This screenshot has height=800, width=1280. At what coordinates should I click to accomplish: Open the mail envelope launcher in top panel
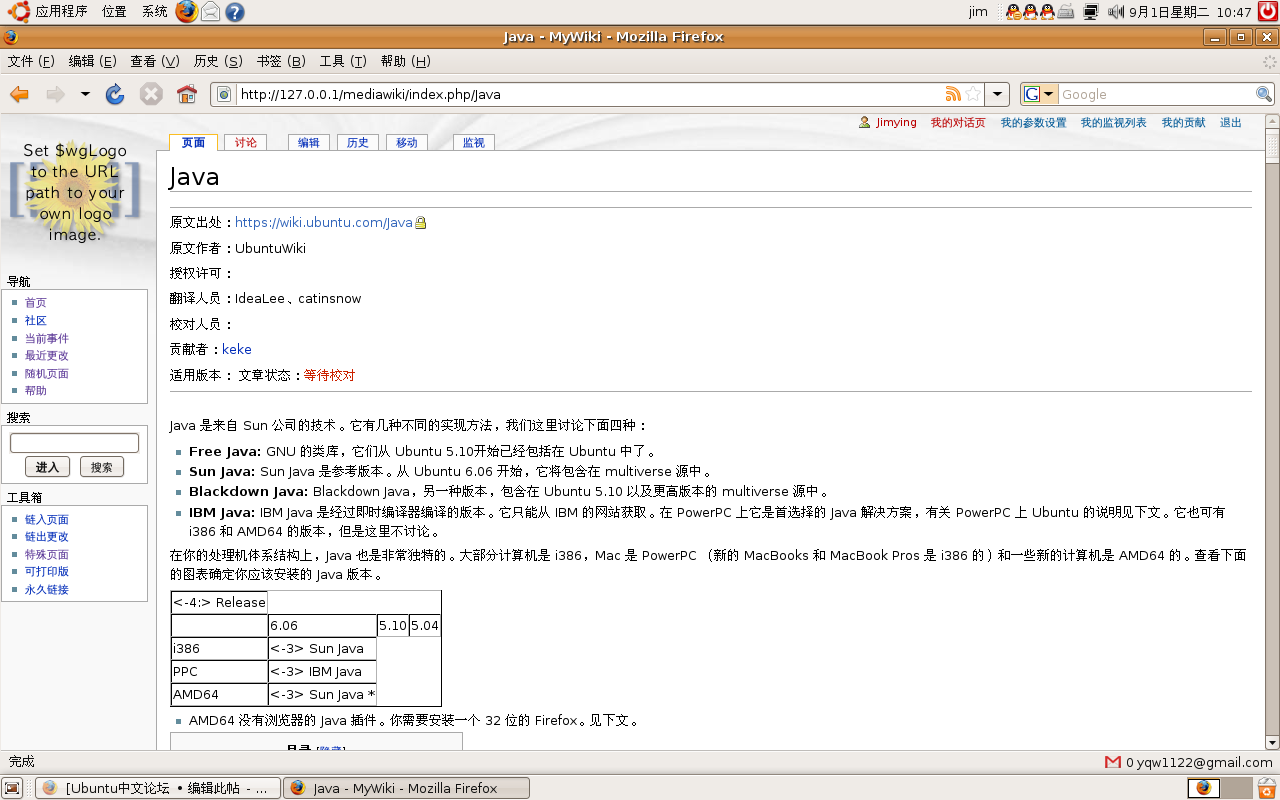pos(211,12)
